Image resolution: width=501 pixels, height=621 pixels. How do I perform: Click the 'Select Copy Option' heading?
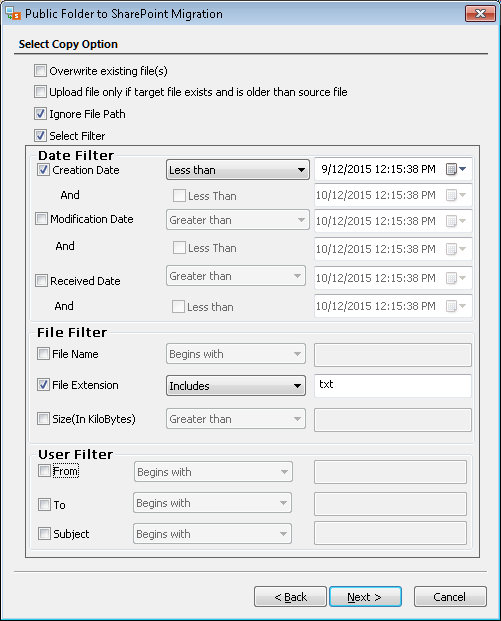(x=68, y=44)
